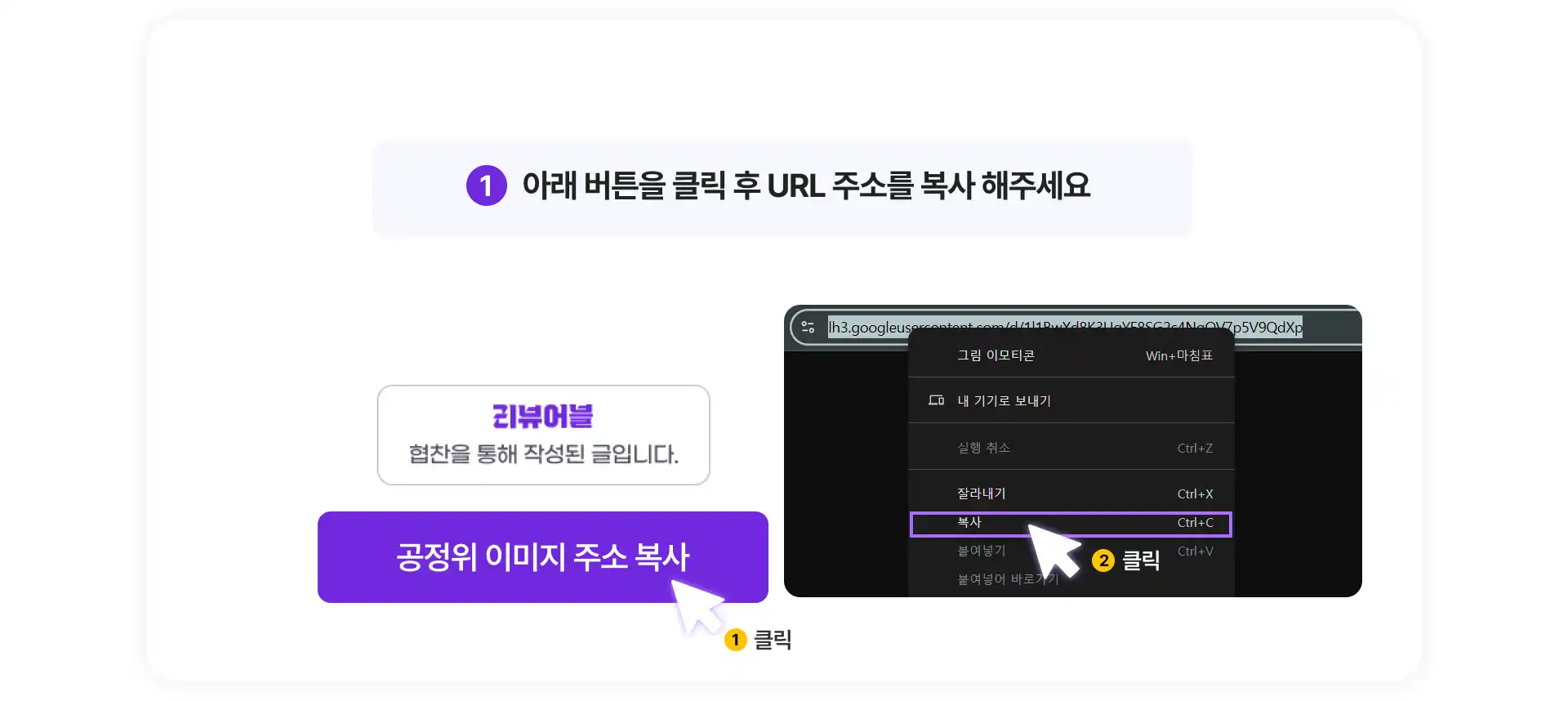The height and width of the screenshot is (701, 1568).
Task: Select 그림 이모티콘 menu entry
Action: [x=1071, y=355]
